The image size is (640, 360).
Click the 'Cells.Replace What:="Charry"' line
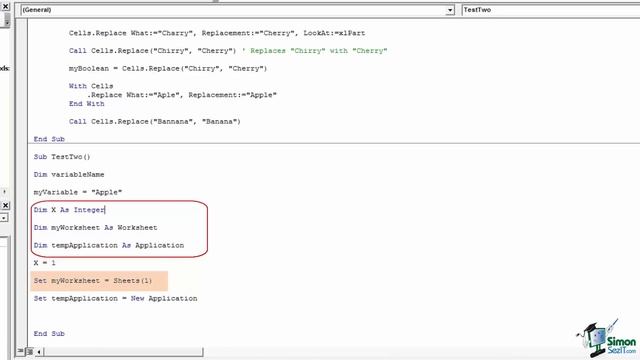pos(217,33)
